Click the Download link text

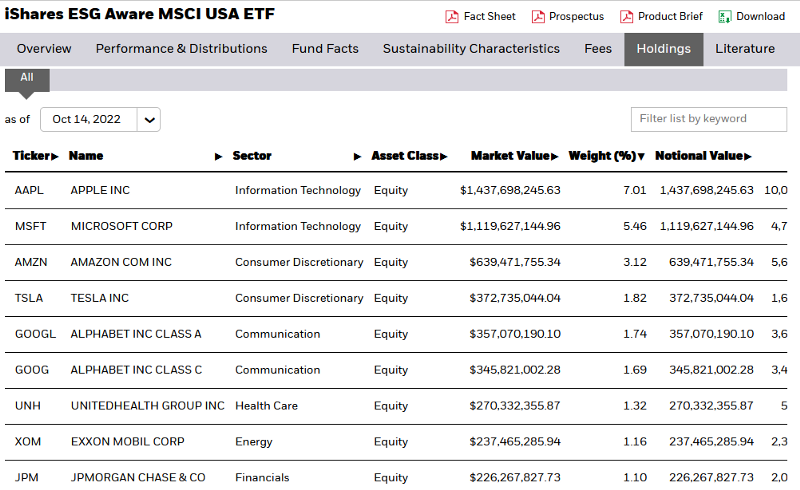click(x=760, y=16)
